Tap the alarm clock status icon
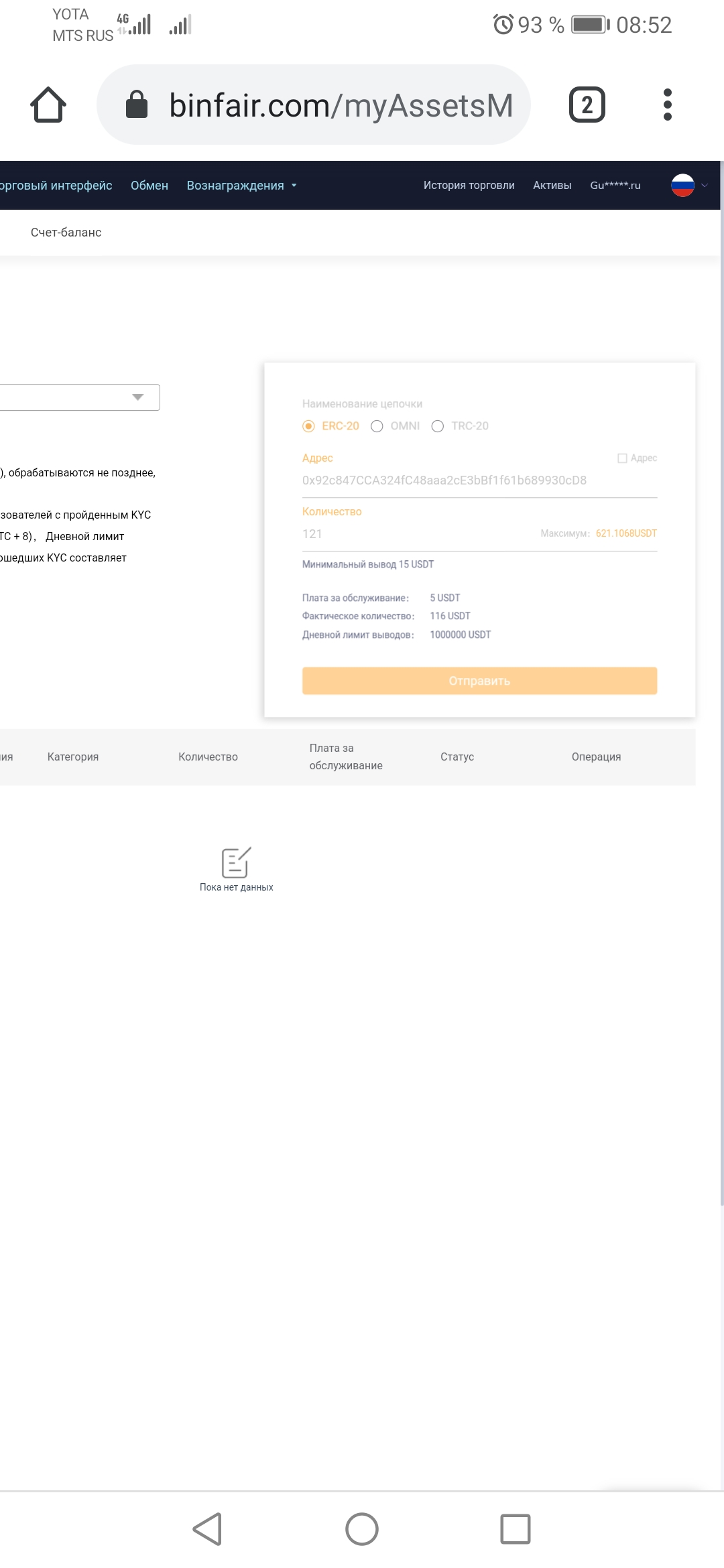724x1568 pixels. [503, 25]
